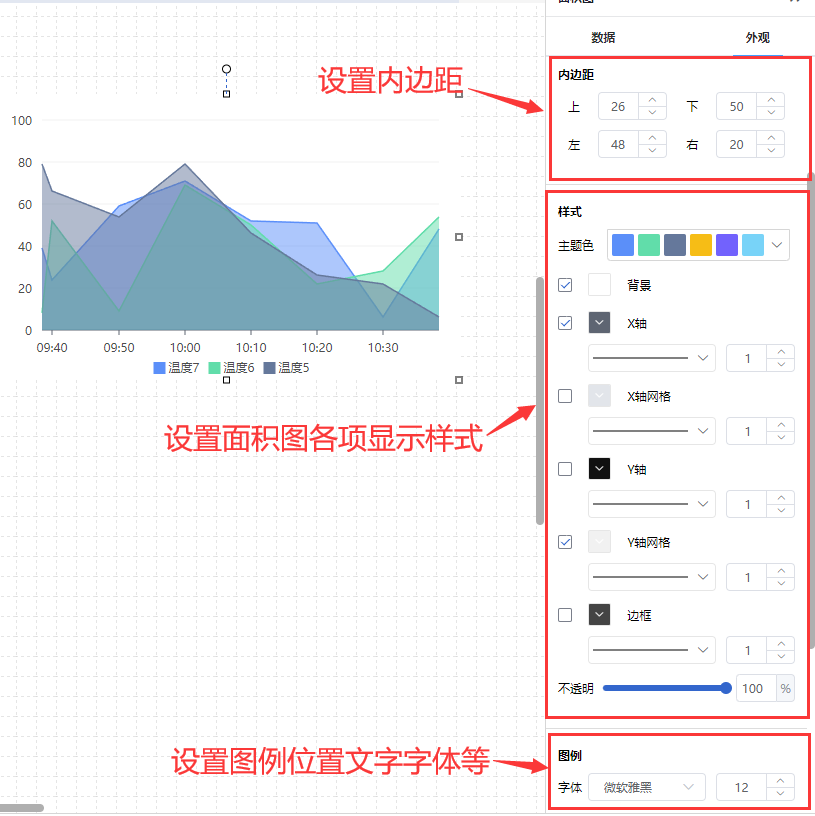Open the X轴 color picker
815x816 pixels.
tap(599, 323)
